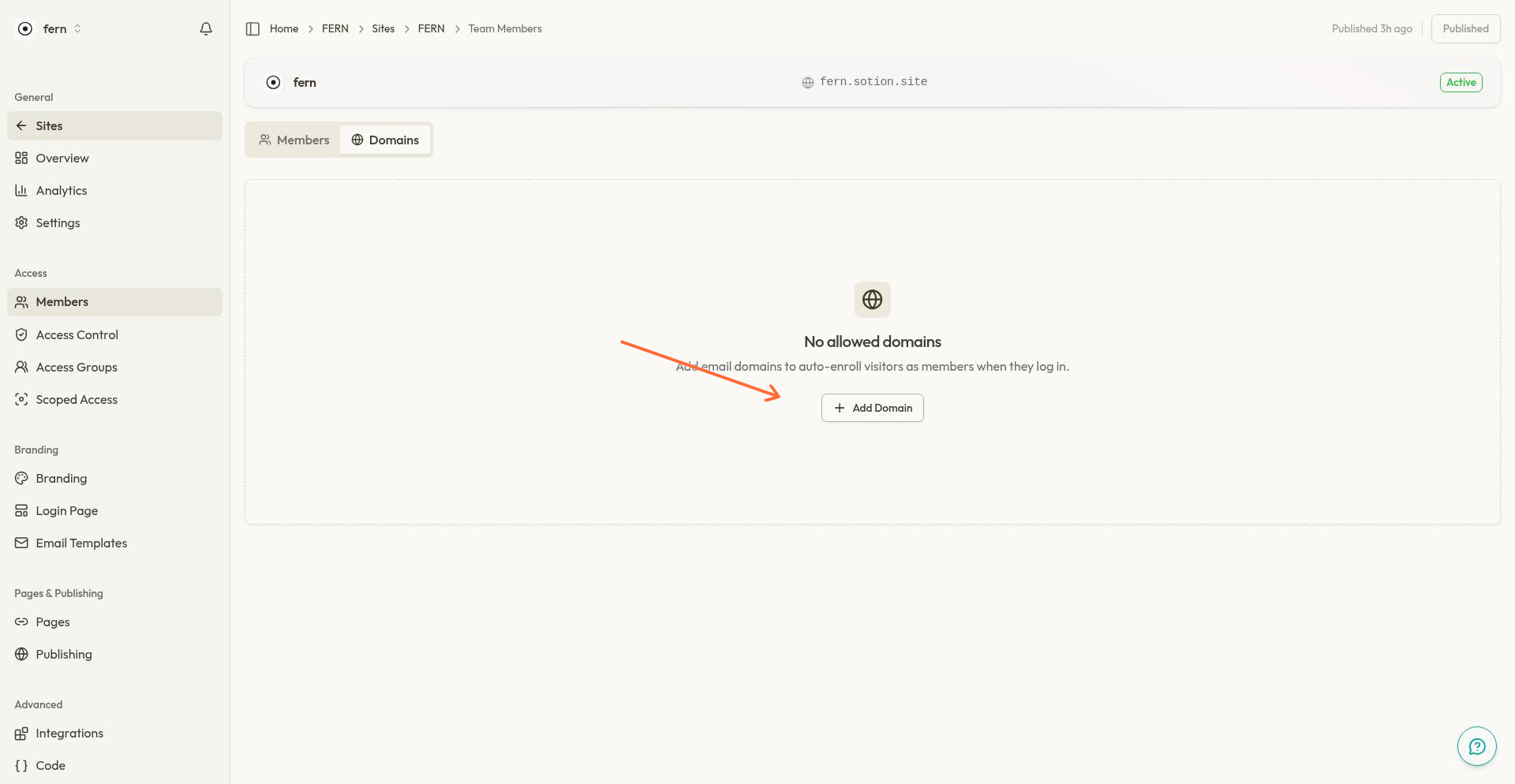Screen dimensions: 1515x784
Task: Open Analytics in sidebar
Action: tap(114, 190)
